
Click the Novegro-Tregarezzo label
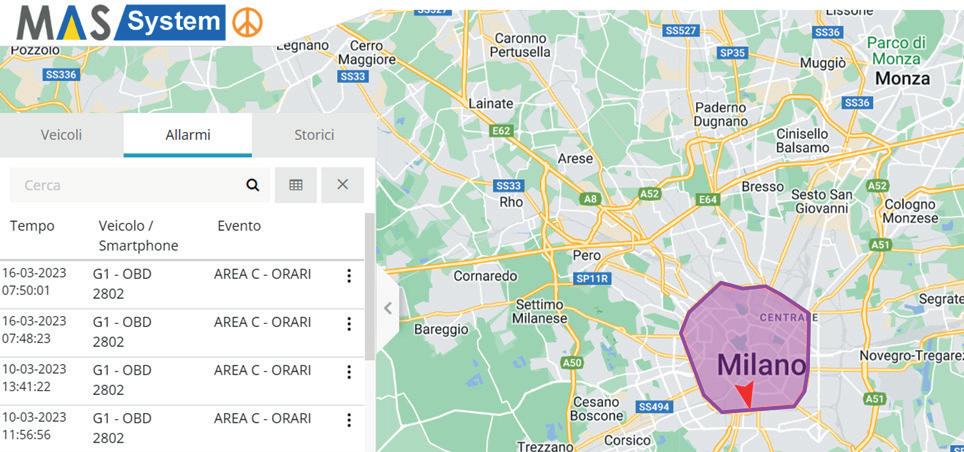coord(912,355)
